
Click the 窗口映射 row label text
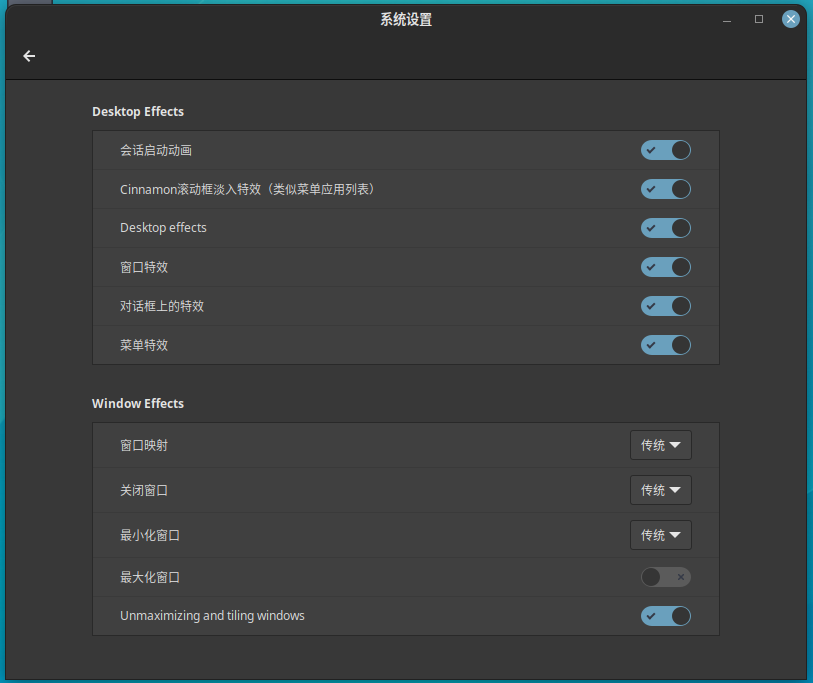(144, 445)
